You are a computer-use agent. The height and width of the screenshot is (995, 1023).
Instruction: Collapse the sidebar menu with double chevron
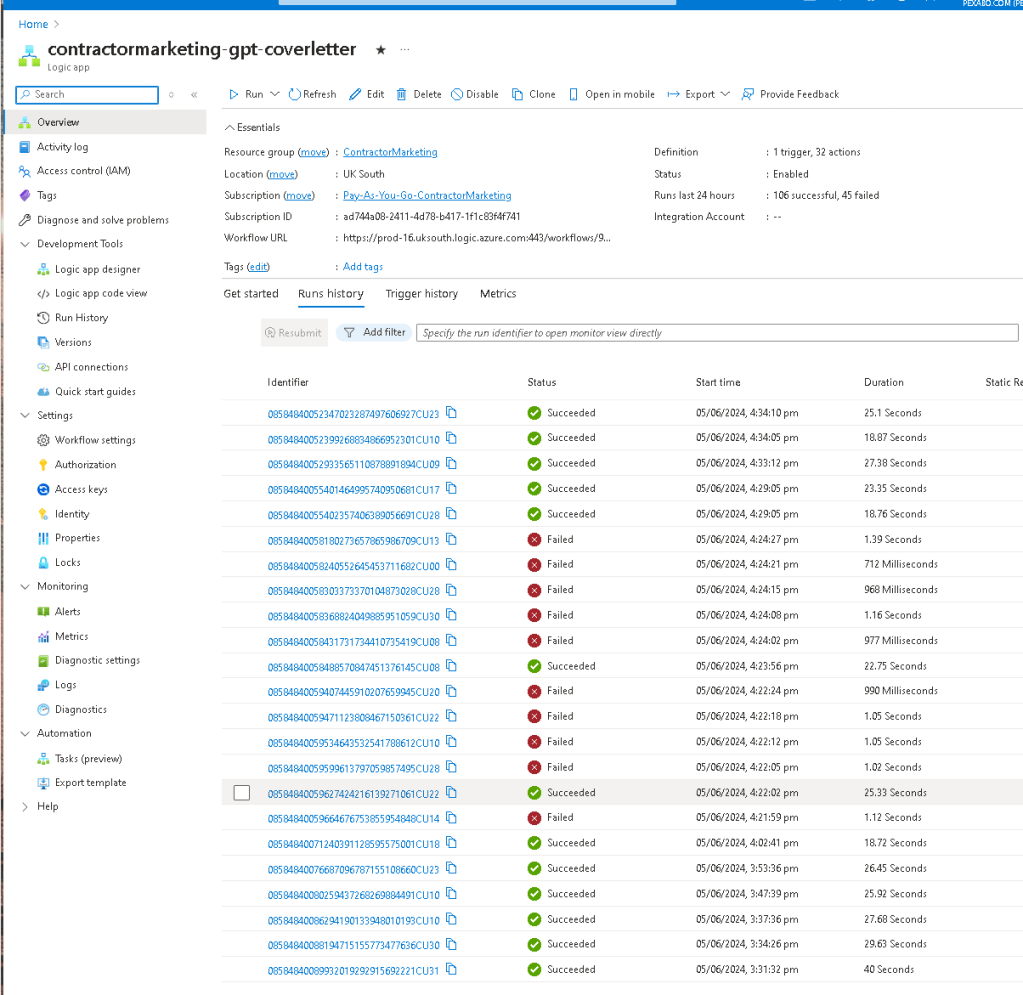[194, 95]
